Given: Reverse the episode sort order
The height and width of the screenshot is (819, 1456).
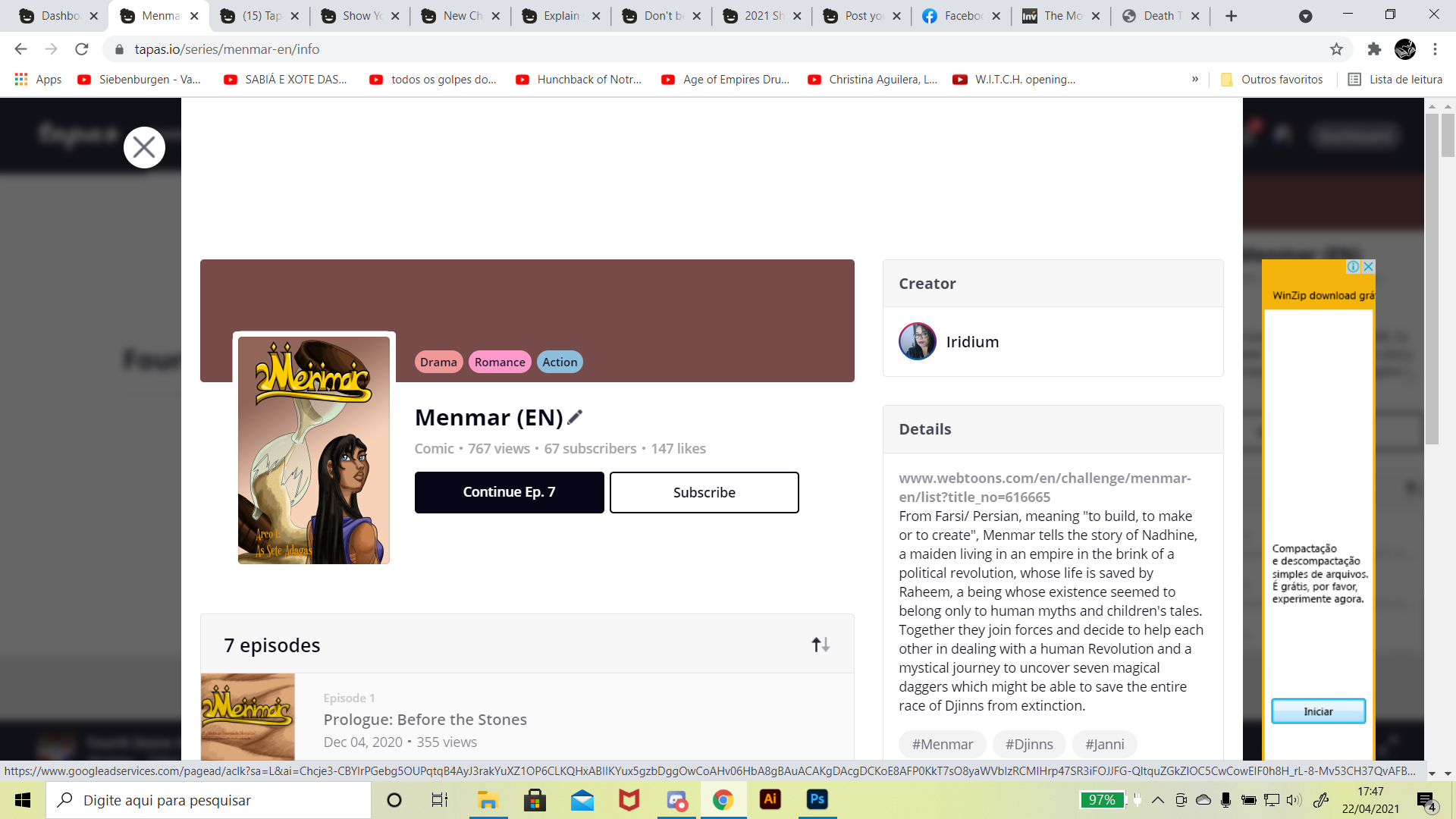Looking at the screenshot, I should 821,645.
